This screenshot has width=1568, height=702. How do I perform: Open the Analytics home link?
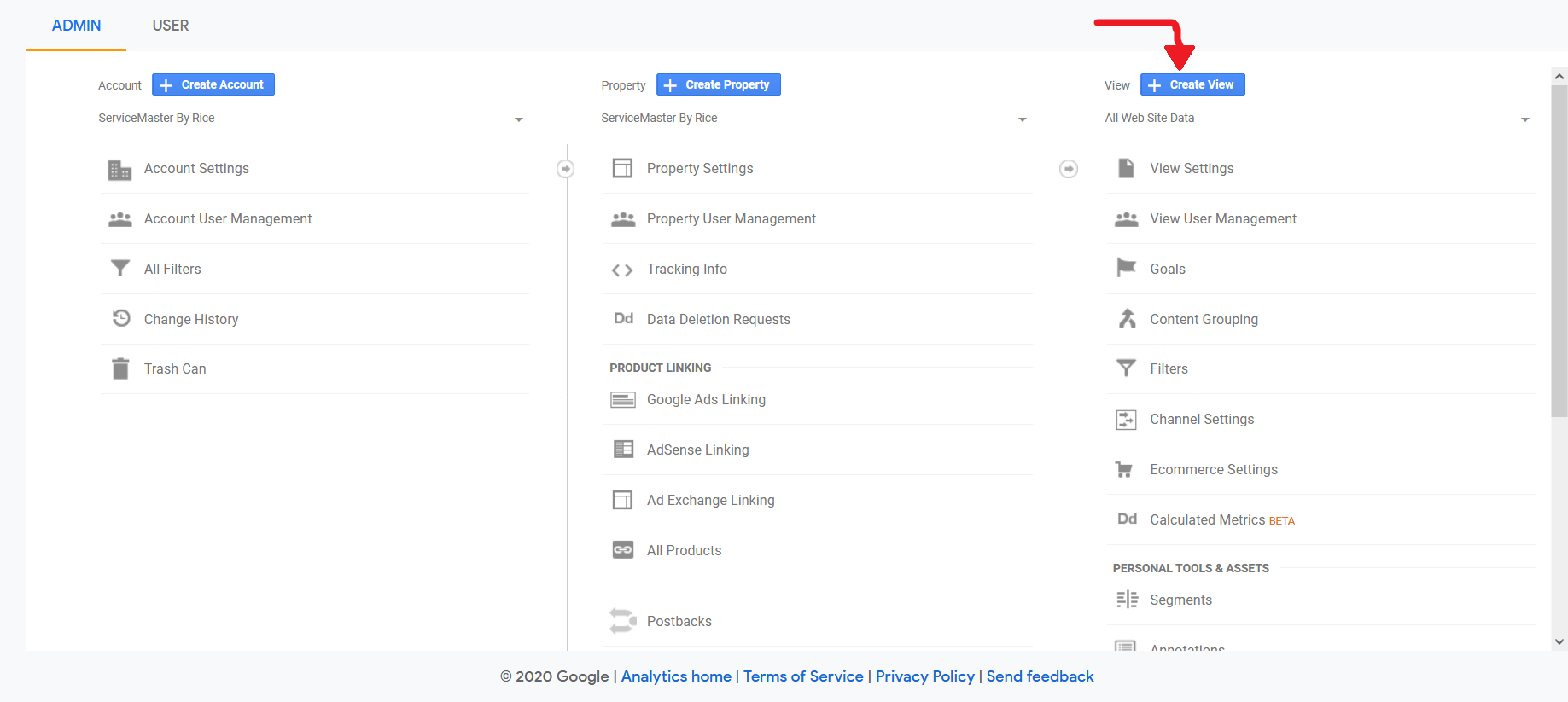click(x=676, y=676)
